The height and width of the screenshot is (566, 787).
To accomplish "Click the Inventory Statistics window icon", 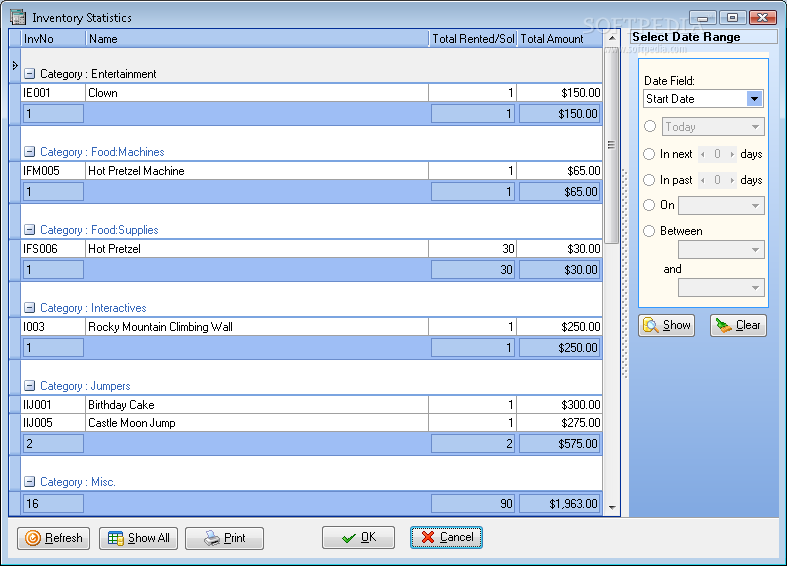I will tap(18, 17).
